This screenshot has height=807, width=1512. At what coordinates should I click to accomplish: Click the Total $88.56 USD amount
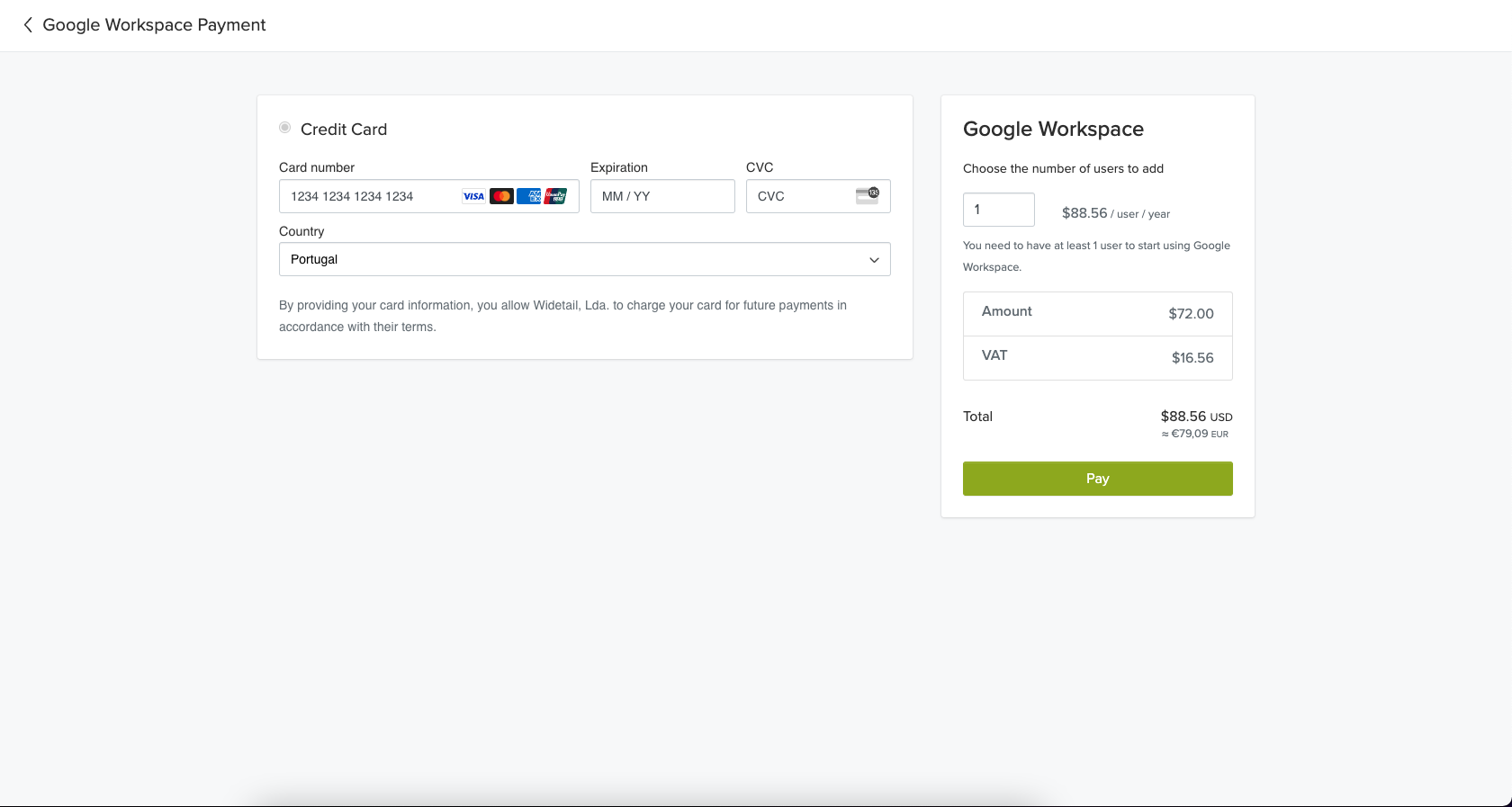click(1195, 417)
